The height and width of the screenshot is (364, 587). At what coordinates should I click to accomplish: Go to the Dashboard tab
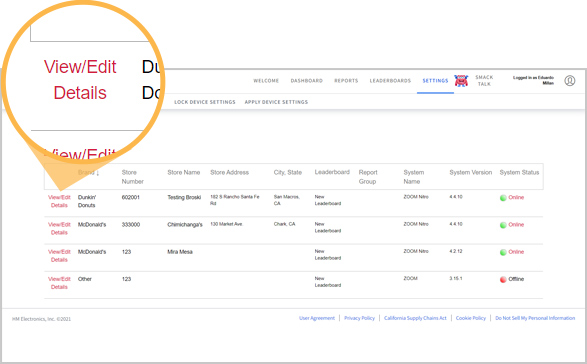[x=307, y=81]
